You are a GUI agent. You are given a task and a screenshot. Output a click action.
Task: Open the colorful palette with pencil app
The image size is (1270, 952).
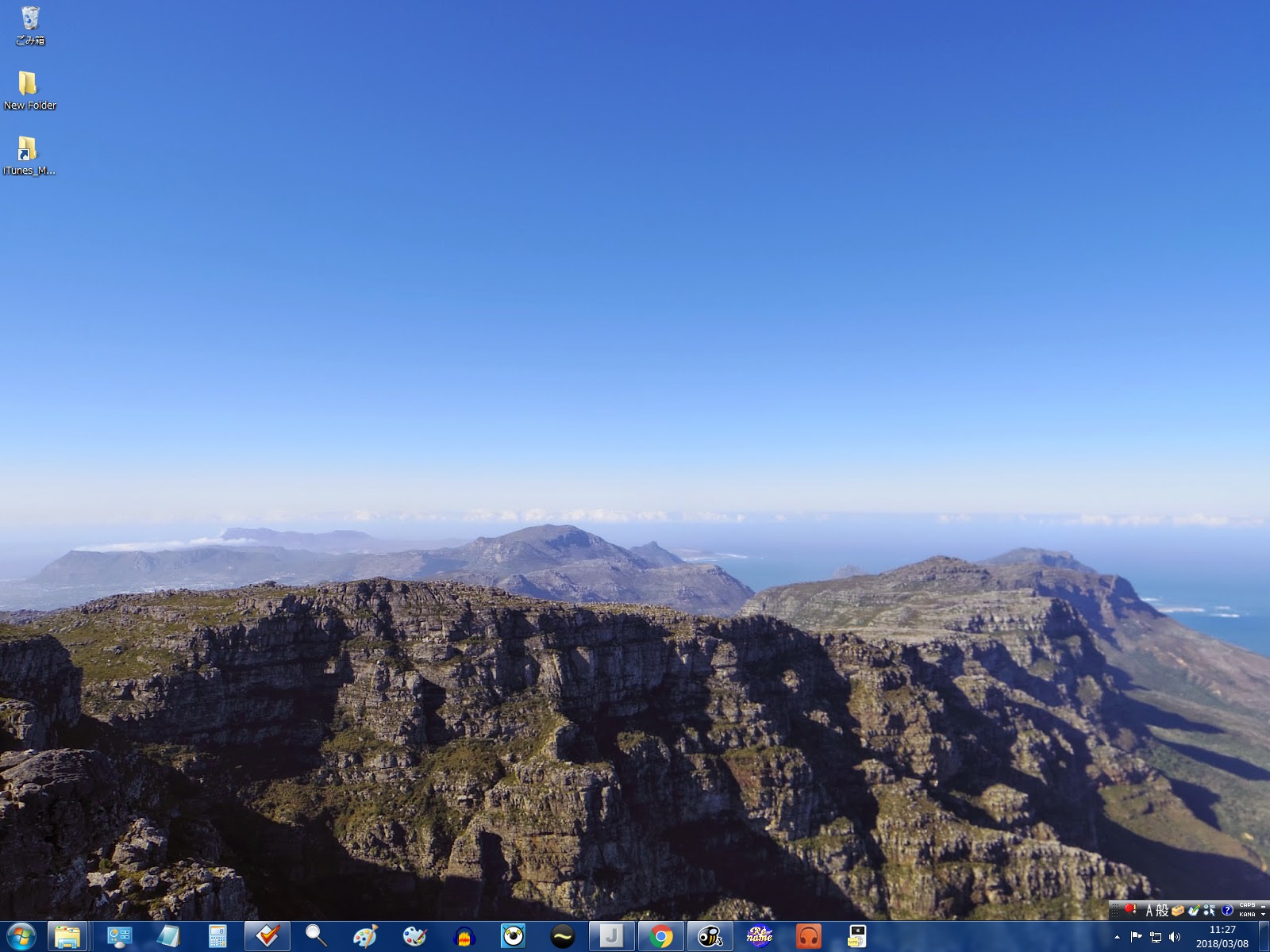pos(415,937)
